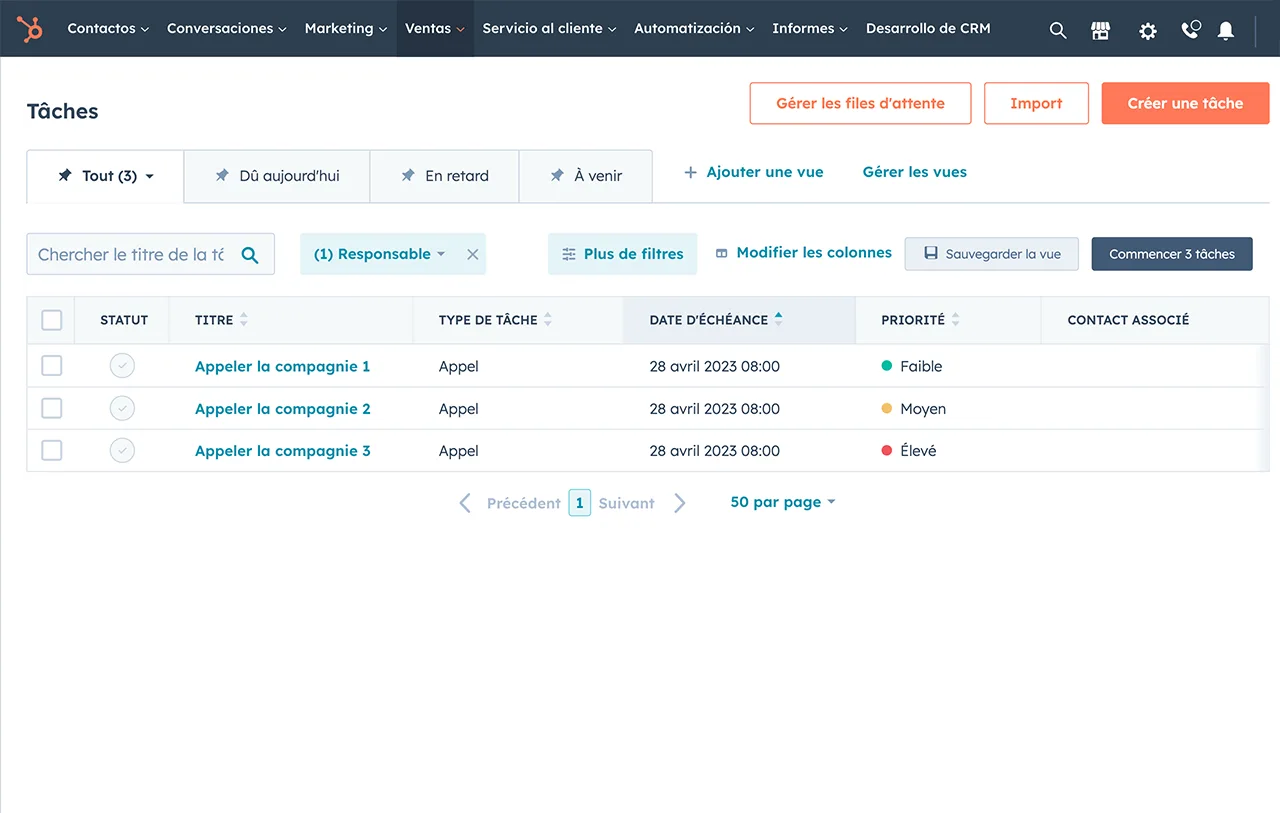Open search with the magnifying glass icon

[x=1057, y=30]
